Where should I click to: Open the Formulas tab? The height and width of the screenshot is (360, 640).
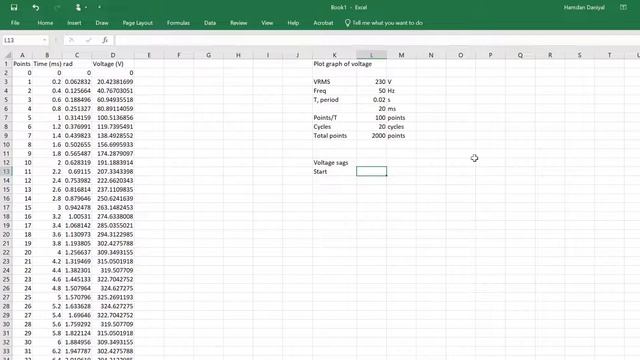click(178, 23)
